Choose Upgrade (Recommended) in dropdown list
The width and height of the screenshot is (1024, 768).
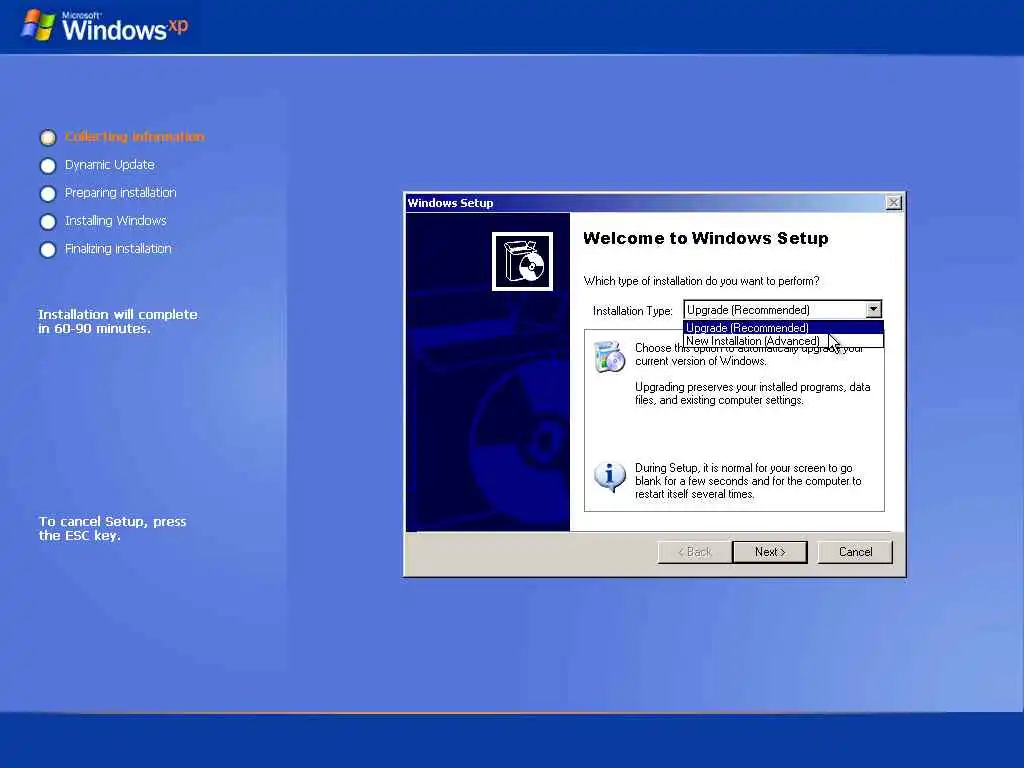[783, 328]
